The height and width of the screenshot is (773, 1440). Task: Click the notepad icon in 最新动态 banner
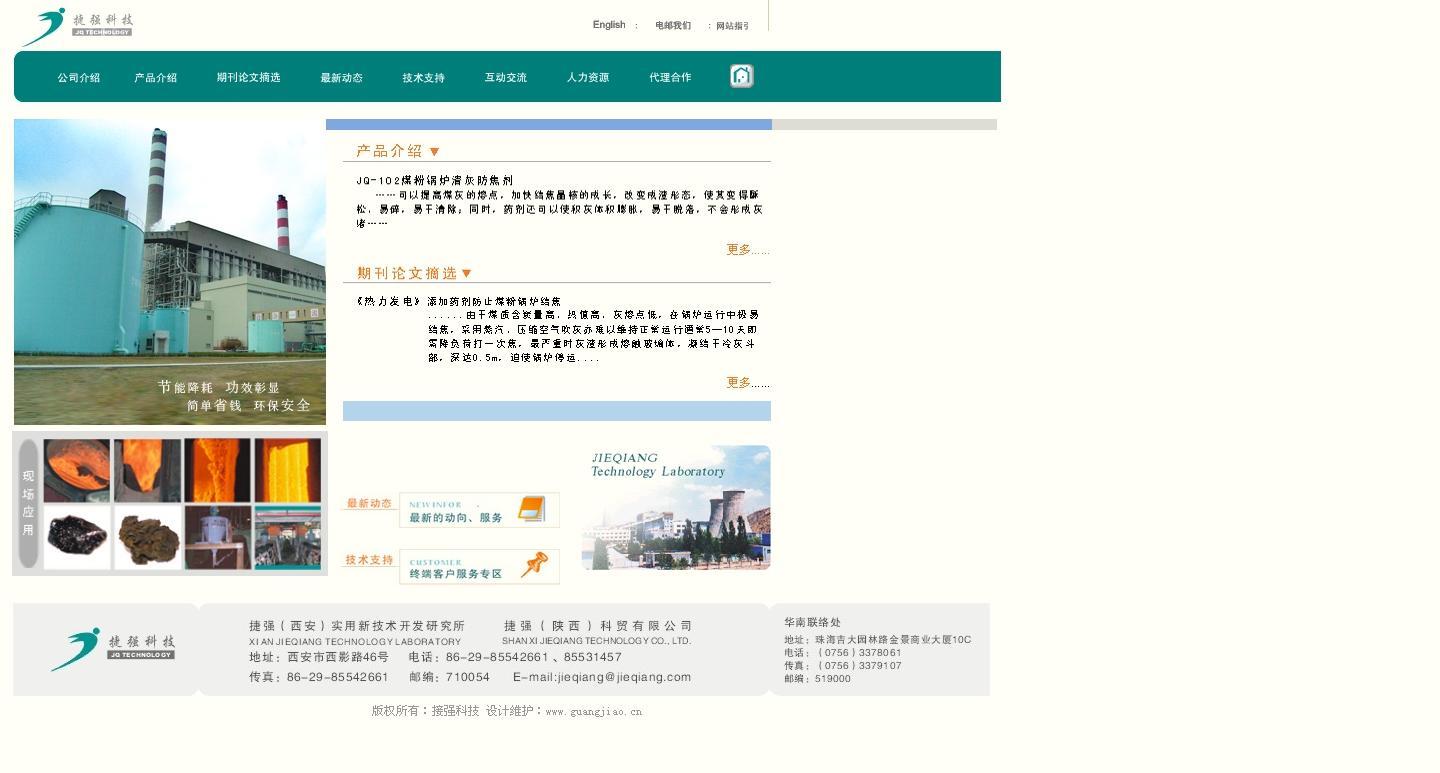531,509
